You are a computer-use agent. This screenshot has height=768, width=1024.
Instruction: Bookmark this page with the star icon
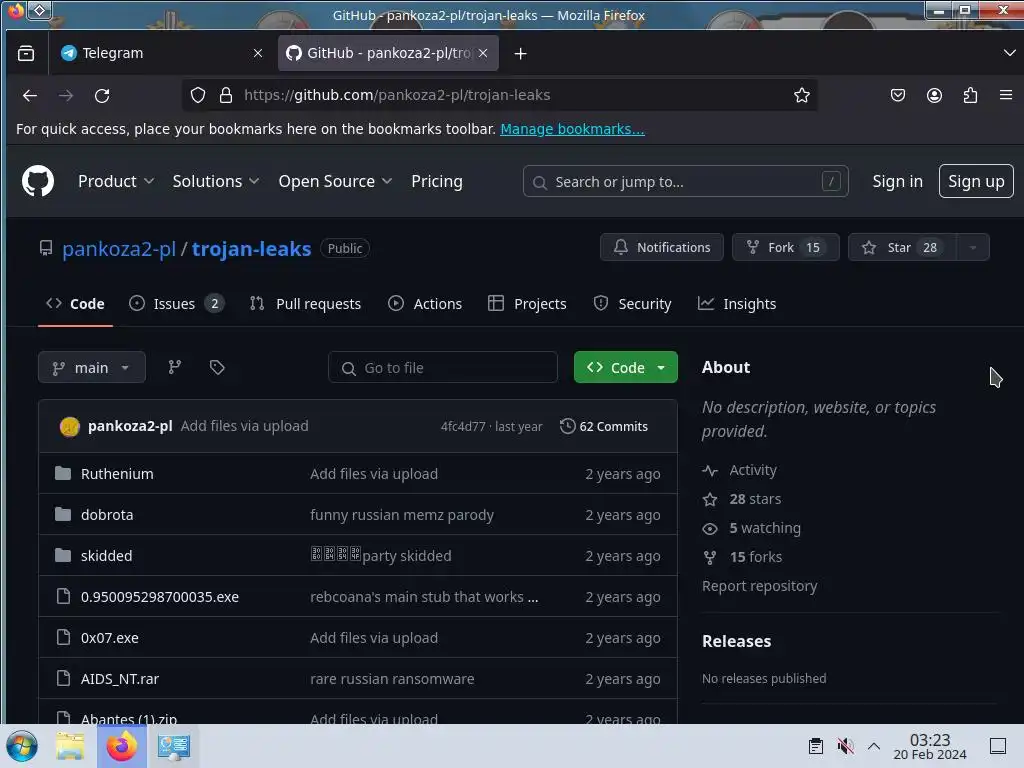[802, 95]
